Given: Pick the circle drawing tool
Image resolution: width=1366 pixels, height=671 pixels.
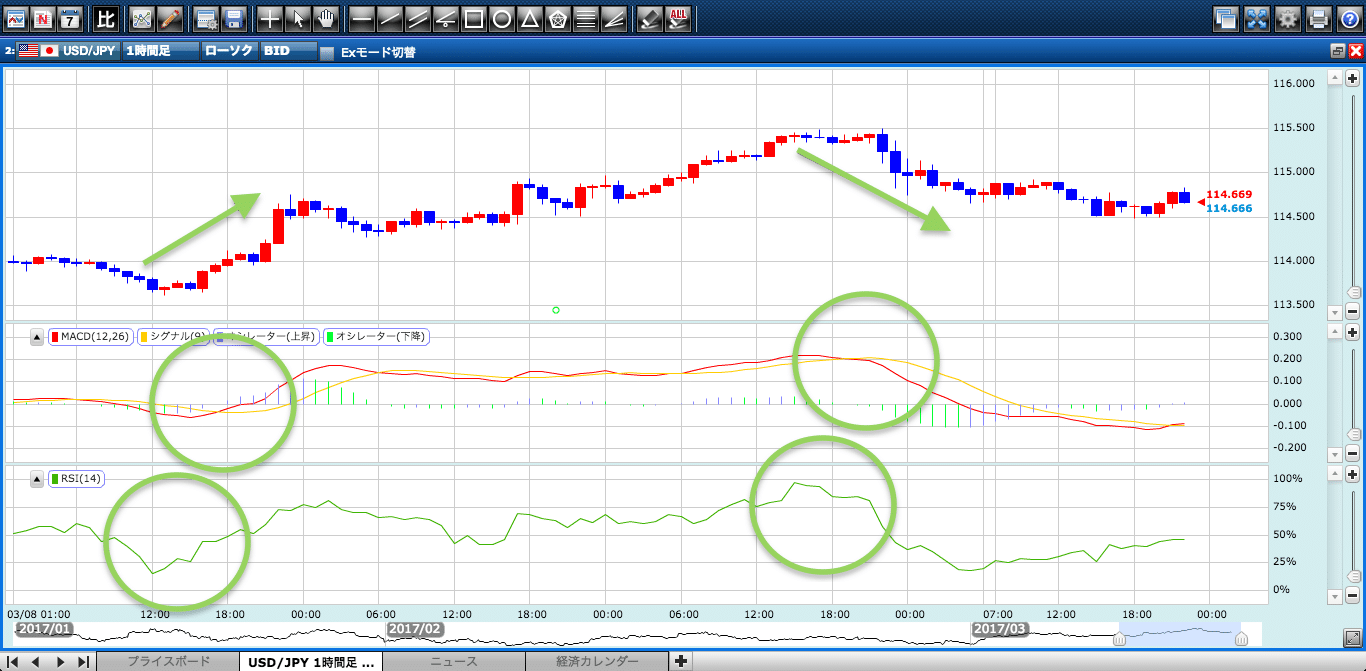Looking at the screenshot, I should [x=503, y=18].
